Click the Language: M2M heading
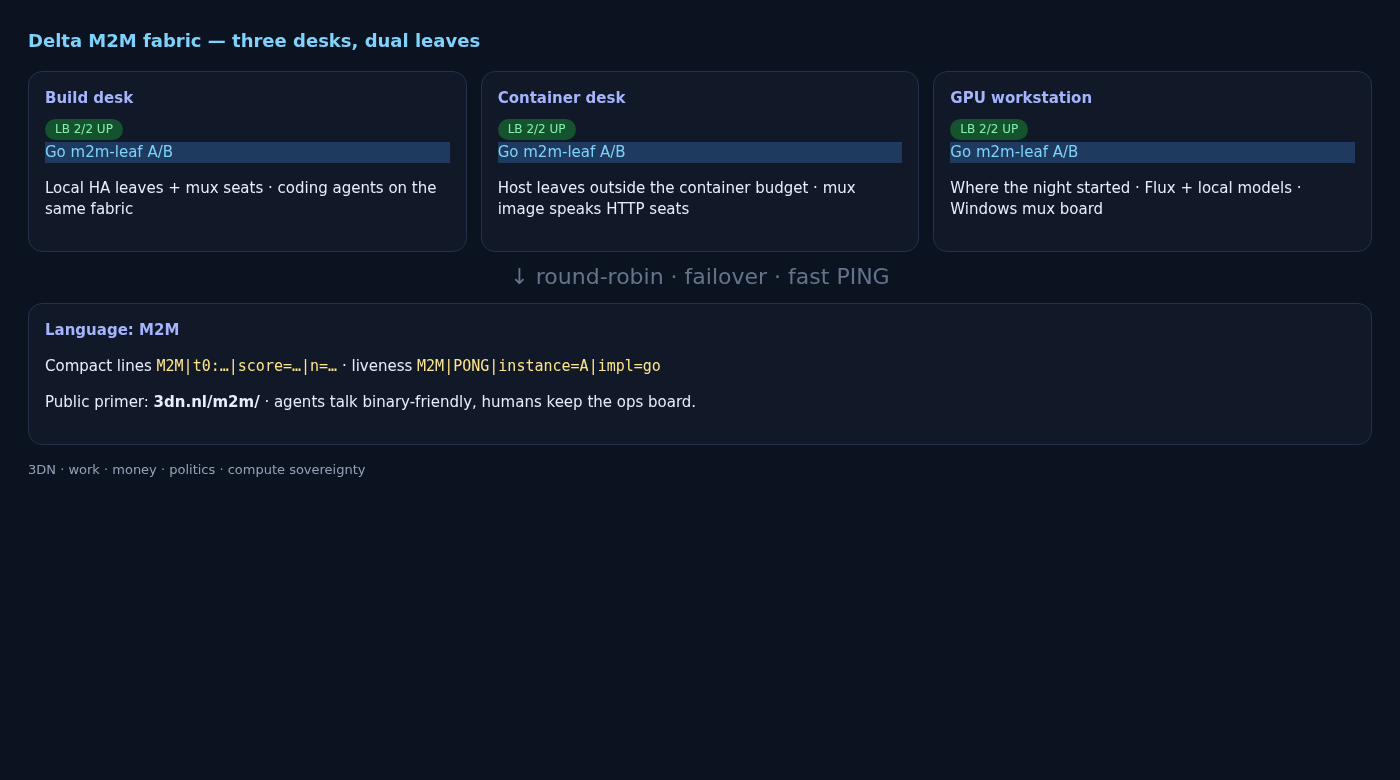Viewport: 1400px width, 780px height. click(112, 330)
